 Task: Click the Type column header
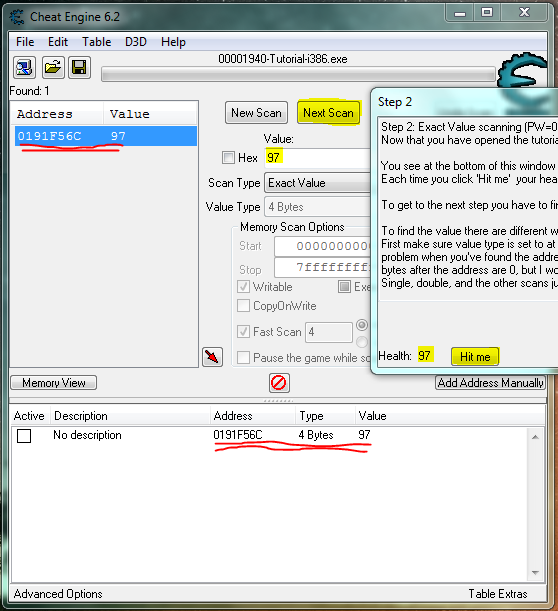326,416
